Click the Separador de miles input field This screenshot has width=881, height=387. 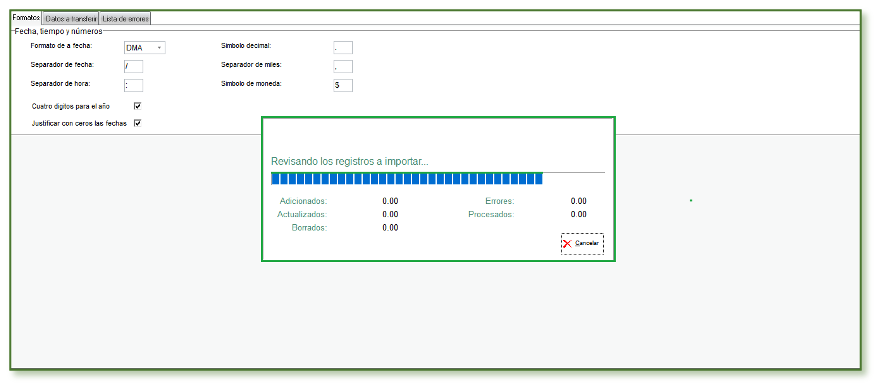tap(343, 67)
